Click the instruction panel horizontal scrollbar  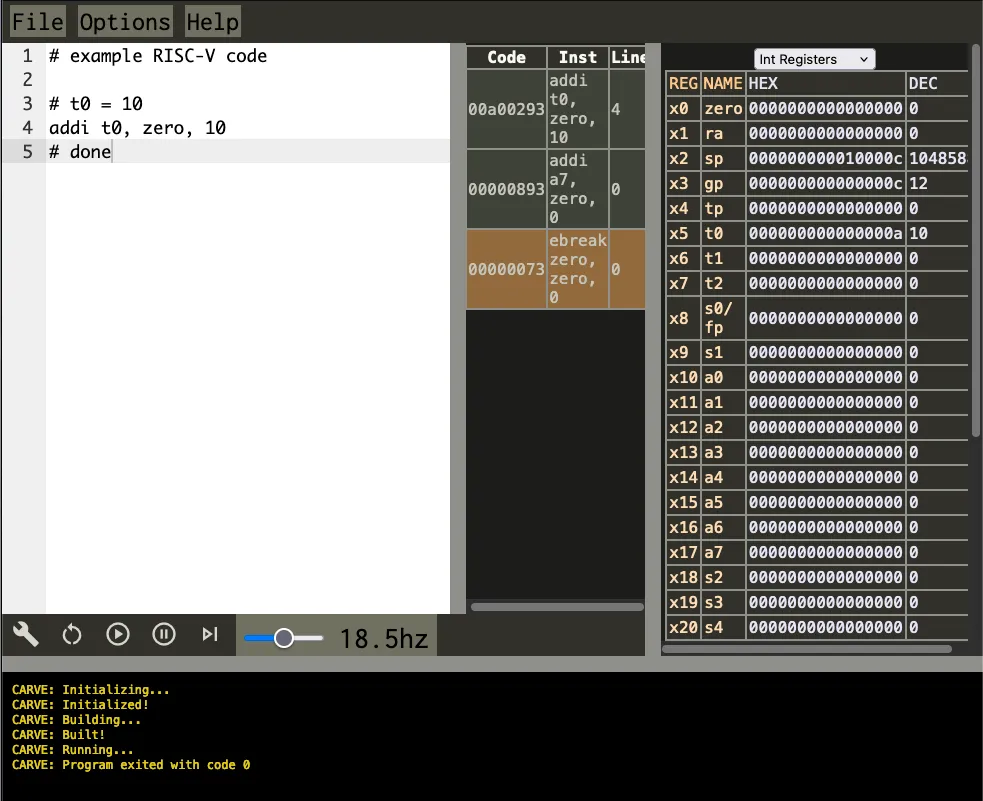tap(557, 606)
